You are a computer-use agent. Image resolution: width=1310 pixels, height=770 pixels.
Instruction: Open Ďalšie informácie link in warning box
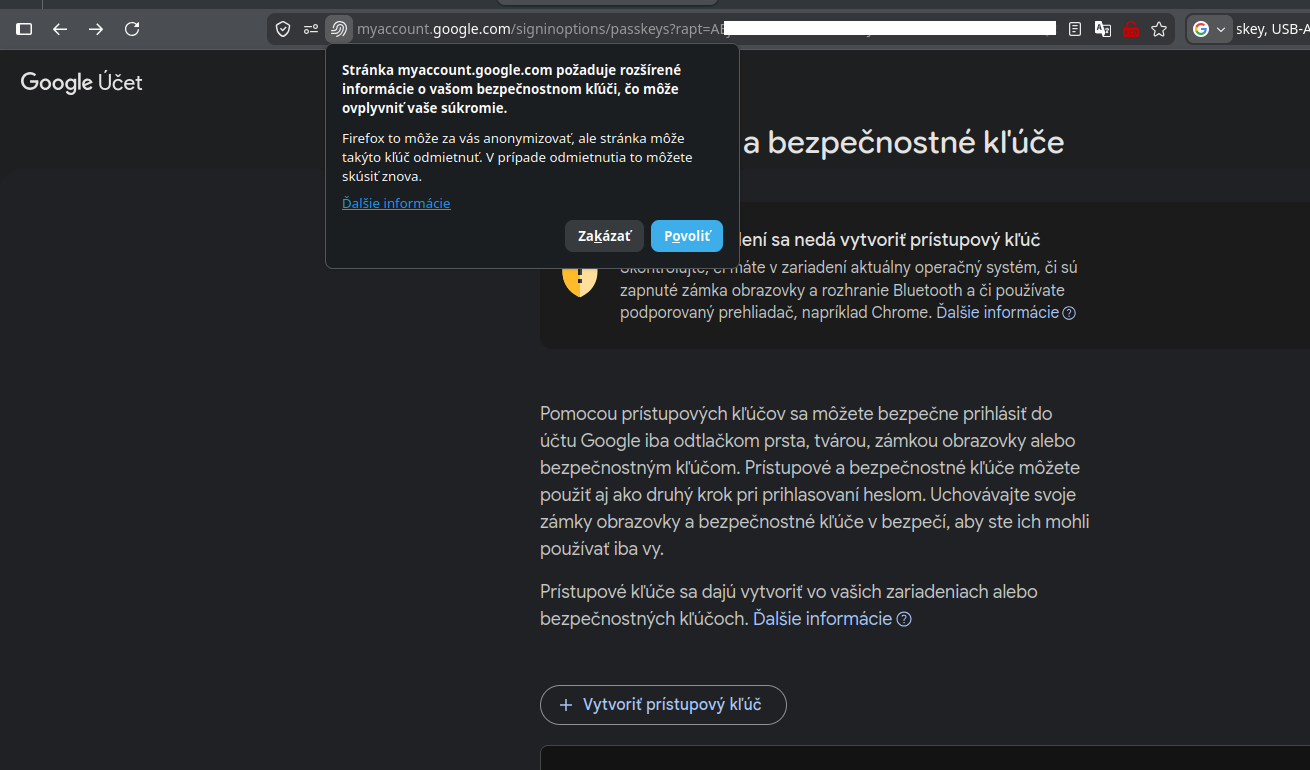click(x=997, y=312)
